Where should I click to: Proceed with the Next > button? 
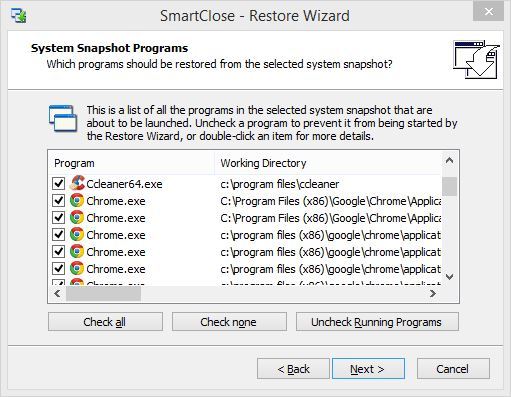click(x=368, y=369)
